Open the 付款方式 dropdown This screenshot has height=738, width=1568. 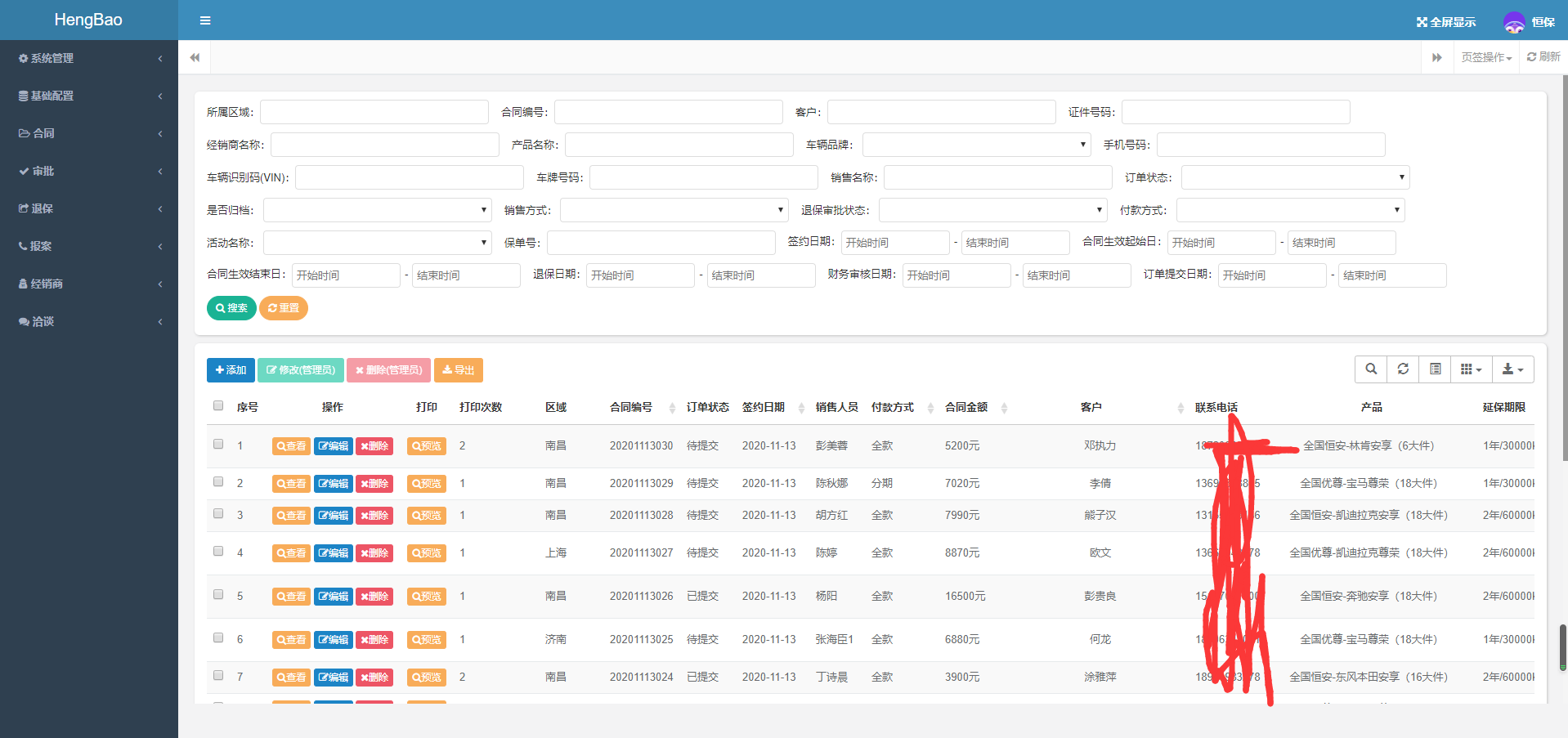[x=1291, y=210]
